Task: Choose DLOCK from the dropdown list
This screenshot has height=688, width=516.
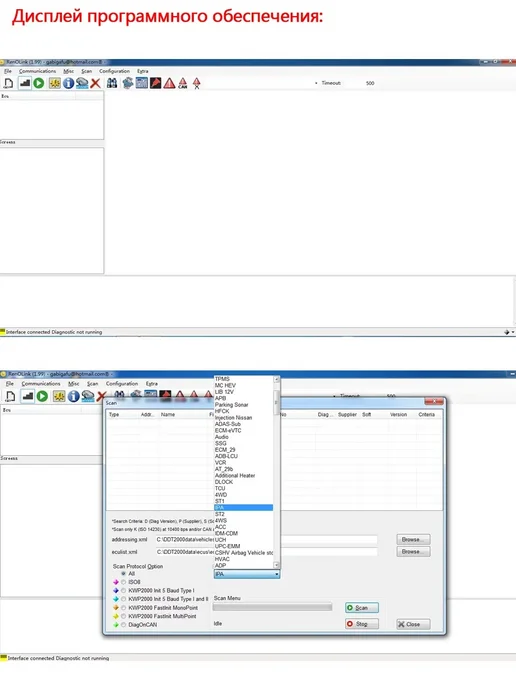Action: [244, 482]
